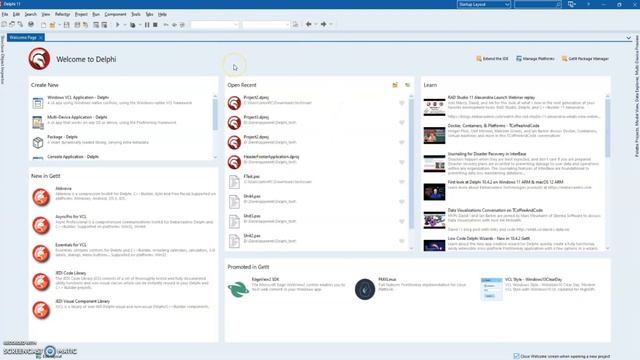Click the GetIt Package Manager link
This screenshot has height=360, width=640.
585,59
